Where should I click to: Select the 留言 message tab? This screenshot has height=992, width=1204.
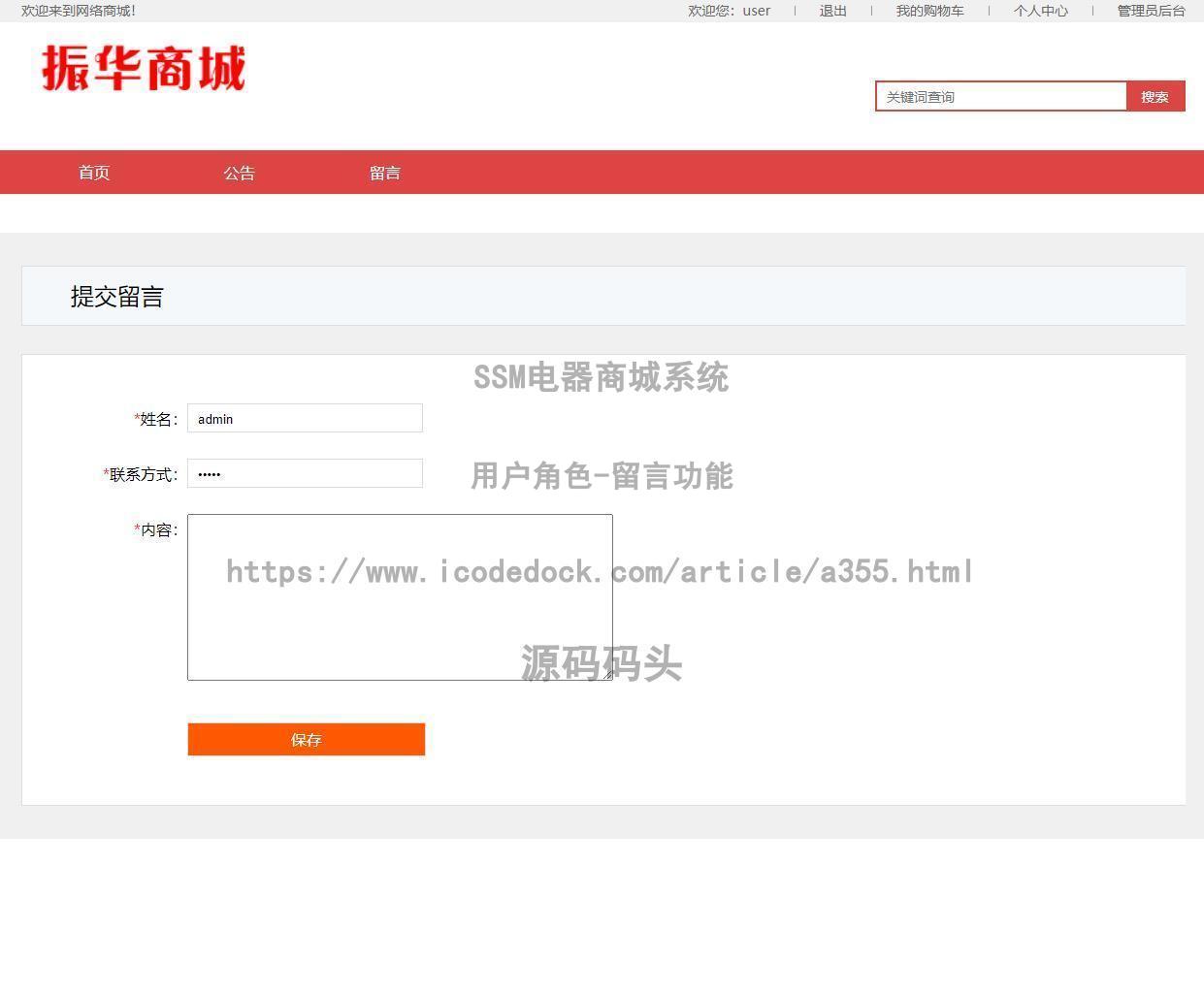(385, 172)
